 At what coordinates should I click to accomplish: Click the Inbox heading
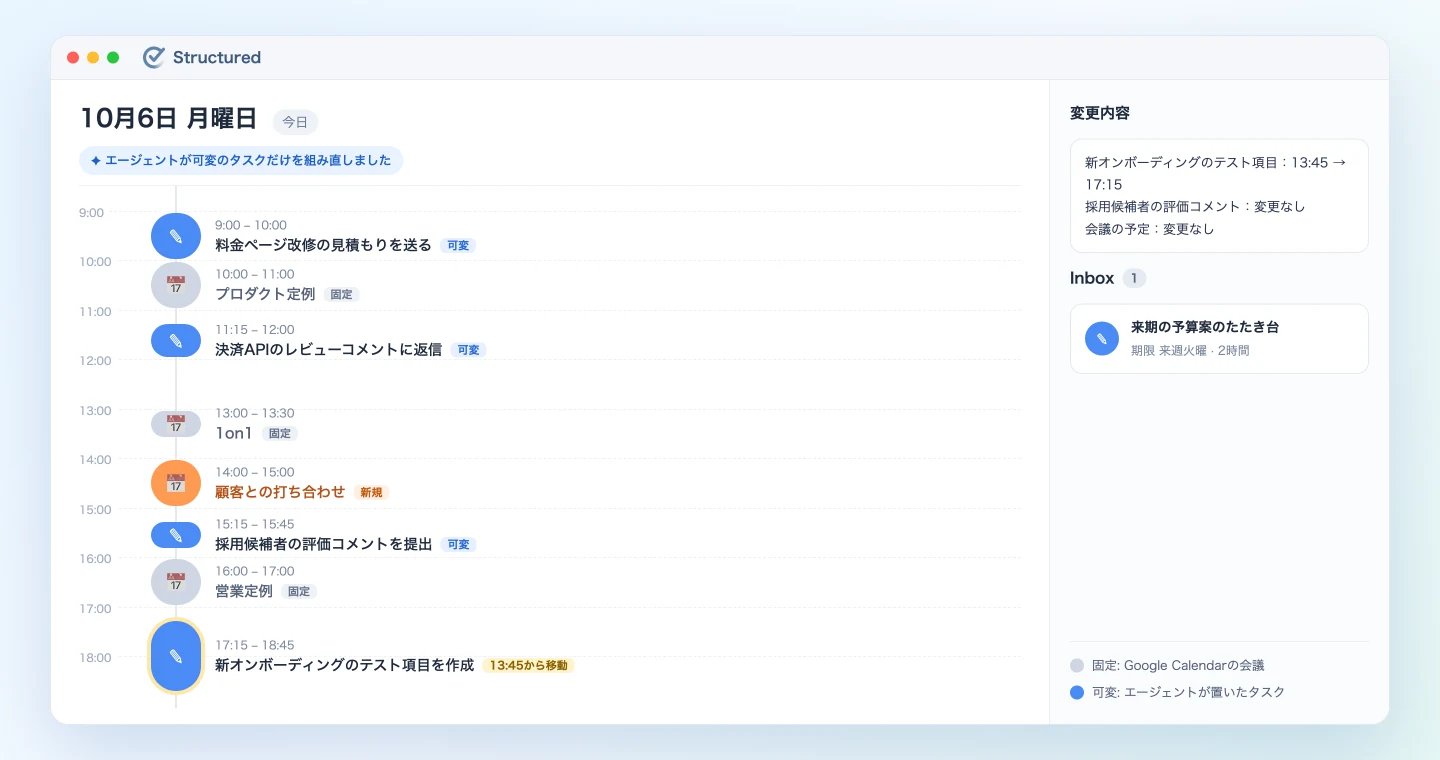pyautogui.click(x=1092, y=278)
